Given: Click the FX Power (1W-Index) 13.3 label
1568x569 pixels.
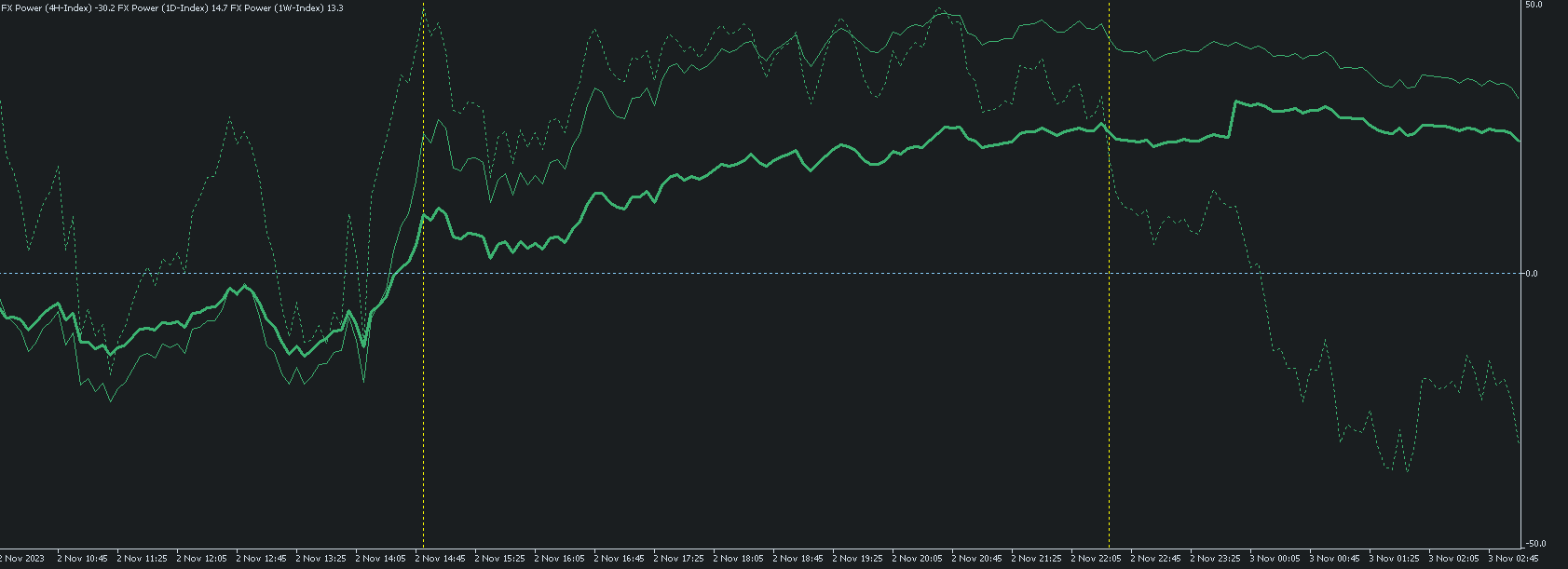Looking at the screenshot, I should pos(286,7).
